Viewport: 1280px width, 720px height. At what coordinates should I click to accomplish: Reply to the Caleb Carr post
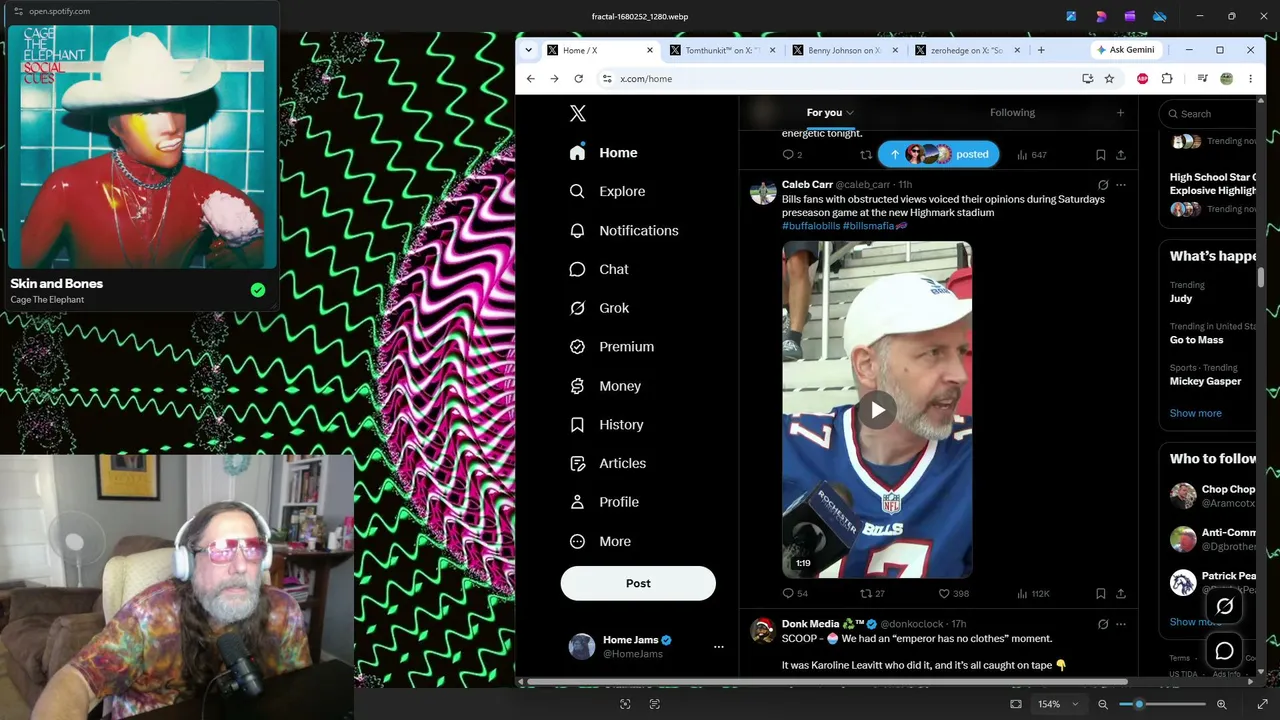point(795,594)
